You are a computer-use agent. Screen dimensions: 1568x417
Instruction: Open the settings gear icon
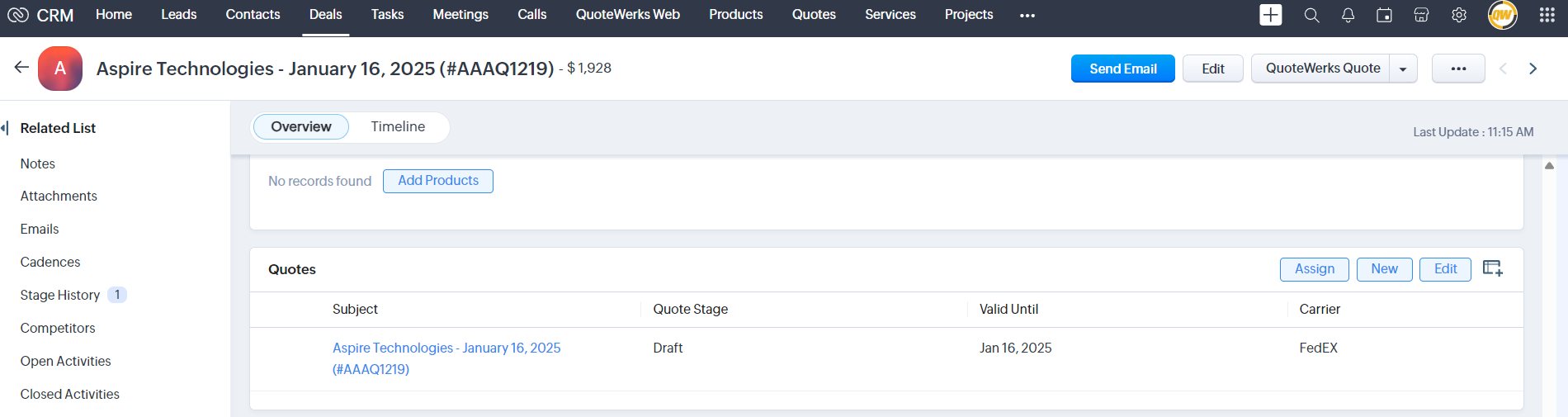pyautogui.click(x=1459, y=15)
